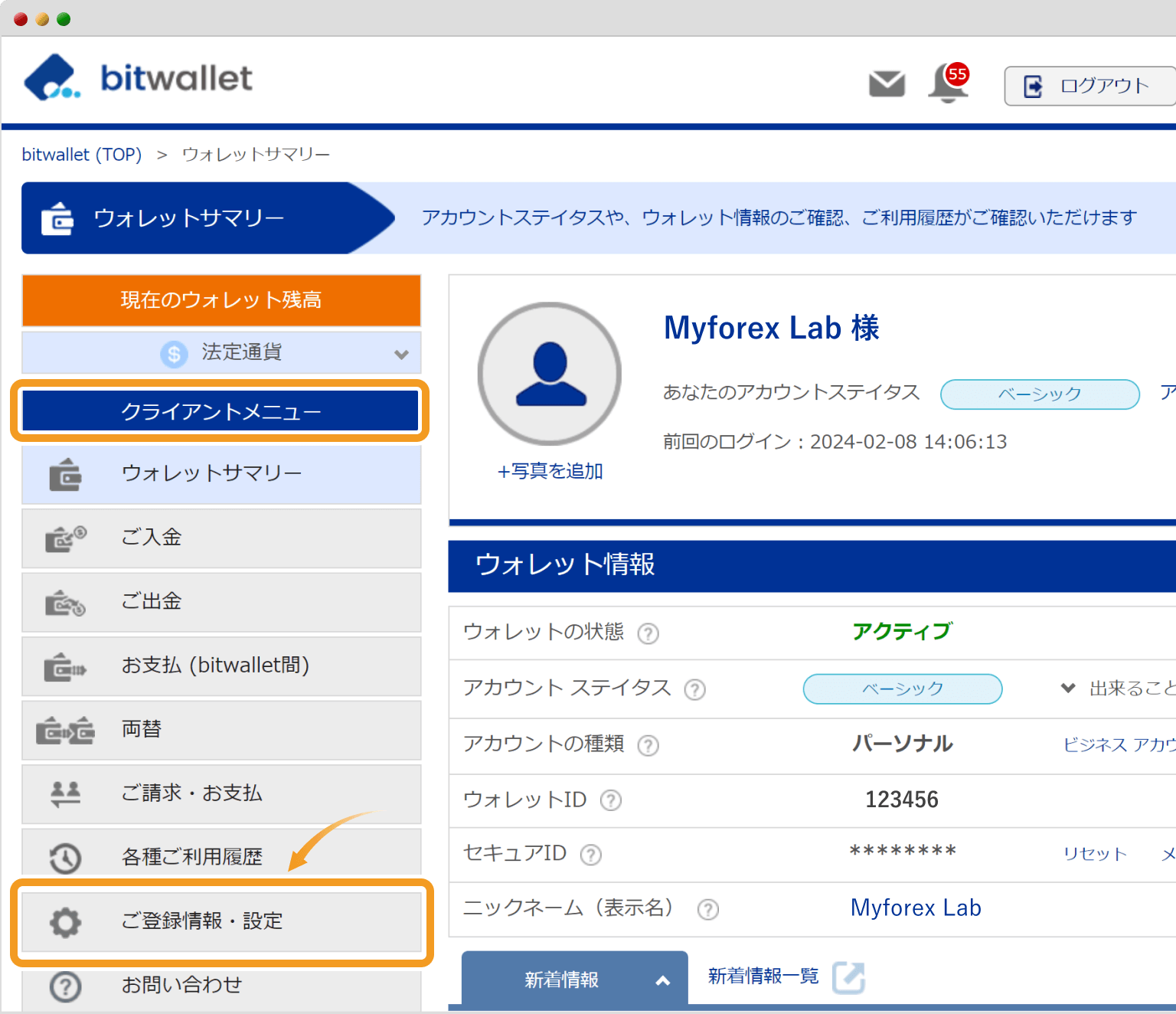The width and height of the screenshot is (1176, 1014).
Task: Open ご請求・お支払 menu item
Action: (221, 794)
